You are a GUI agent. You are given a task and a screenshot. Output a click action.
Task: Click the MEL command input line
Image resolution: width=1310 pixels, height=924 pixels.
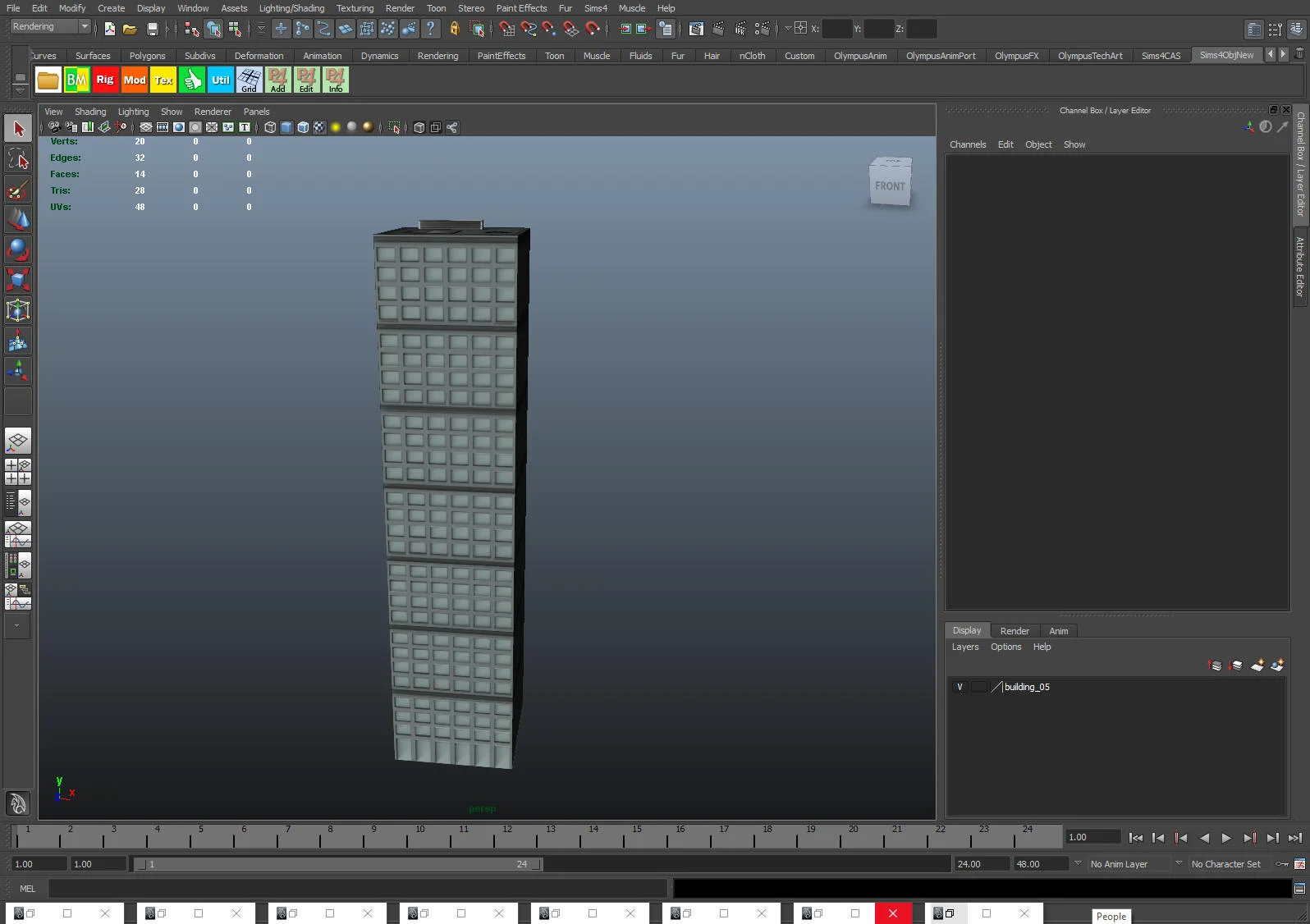pos(358,889)
